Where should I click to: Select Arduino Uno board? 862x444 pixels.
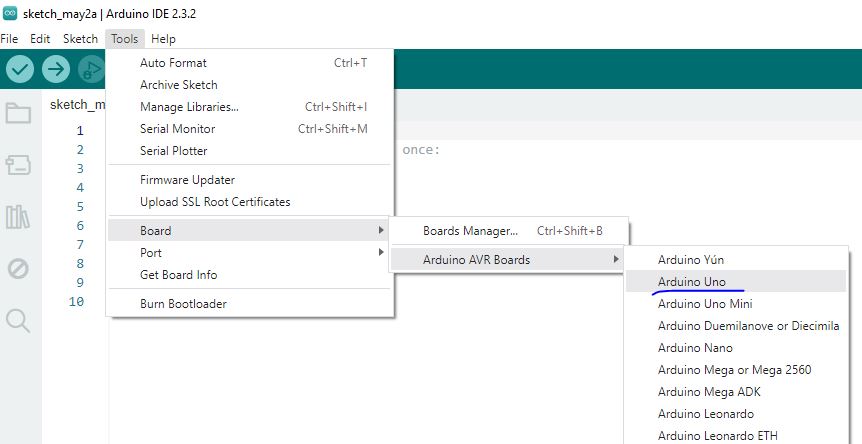pyautogui.click(x=737, y=282)
